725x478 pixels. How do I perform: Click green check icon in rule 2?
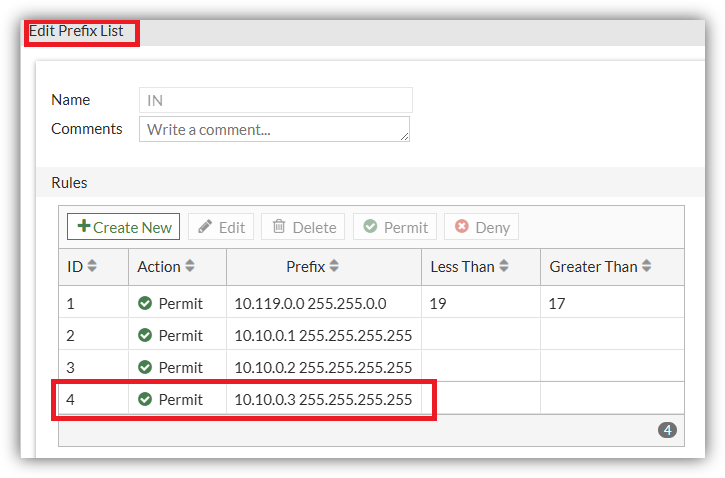(x=145, y=335)
